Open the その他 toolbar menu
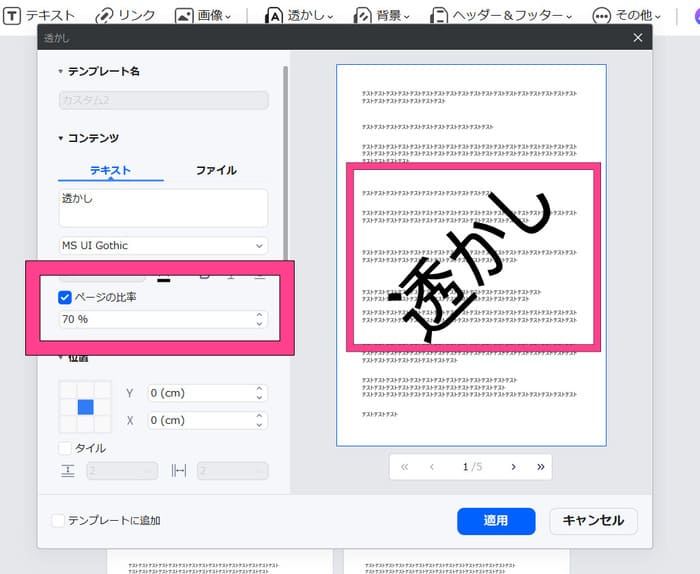This screenshot has width=700, height=574. (x=626, y=16)
